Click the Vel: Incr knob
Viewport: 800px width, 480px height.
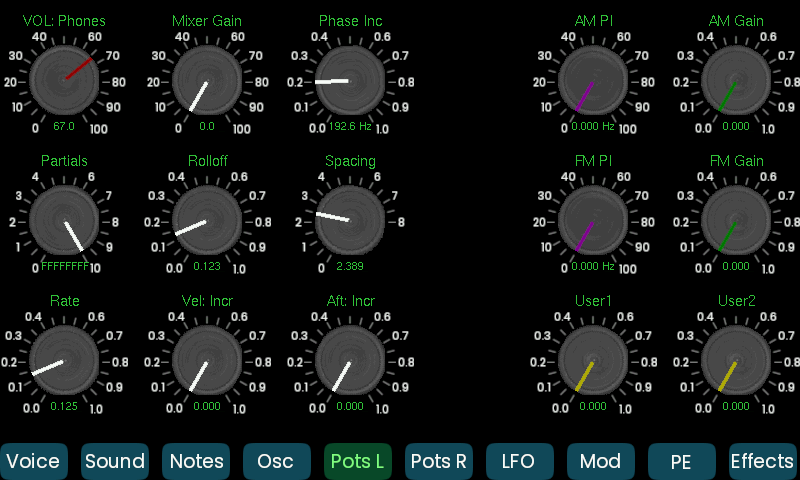207,360
